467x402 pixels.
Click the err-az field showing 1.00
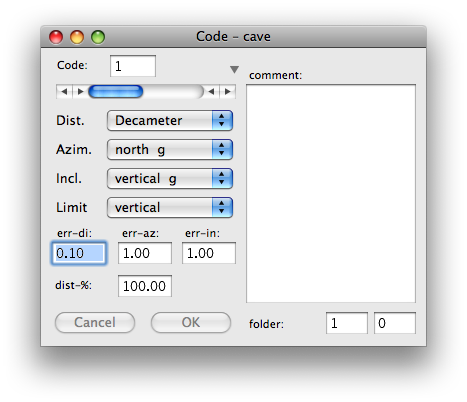tap(145, 253)
